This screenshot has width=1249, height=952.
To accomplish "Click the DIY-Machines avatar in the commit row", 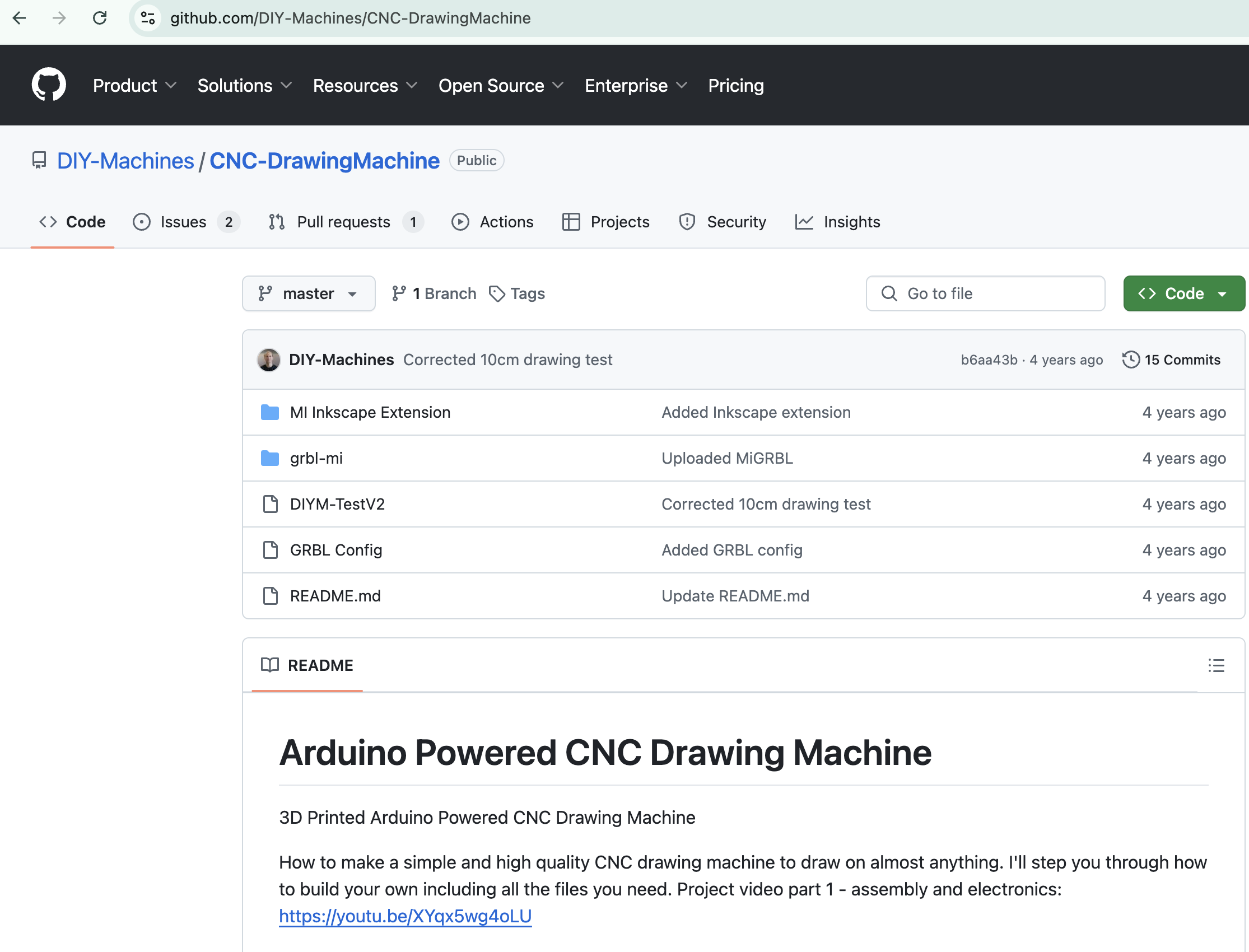I will click(x=269, y=360).
